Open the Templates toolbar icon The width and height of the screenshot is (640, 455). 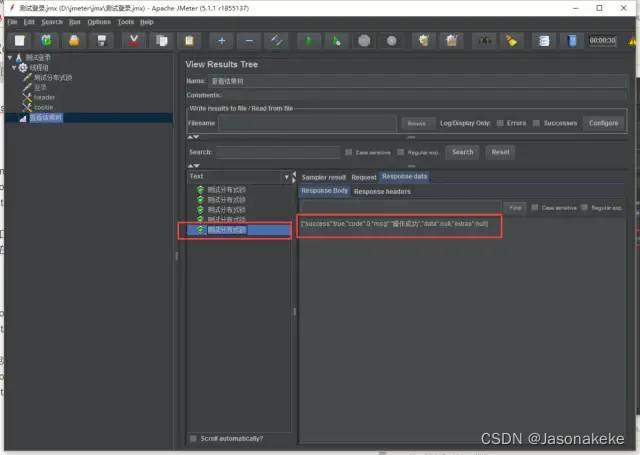47,40
